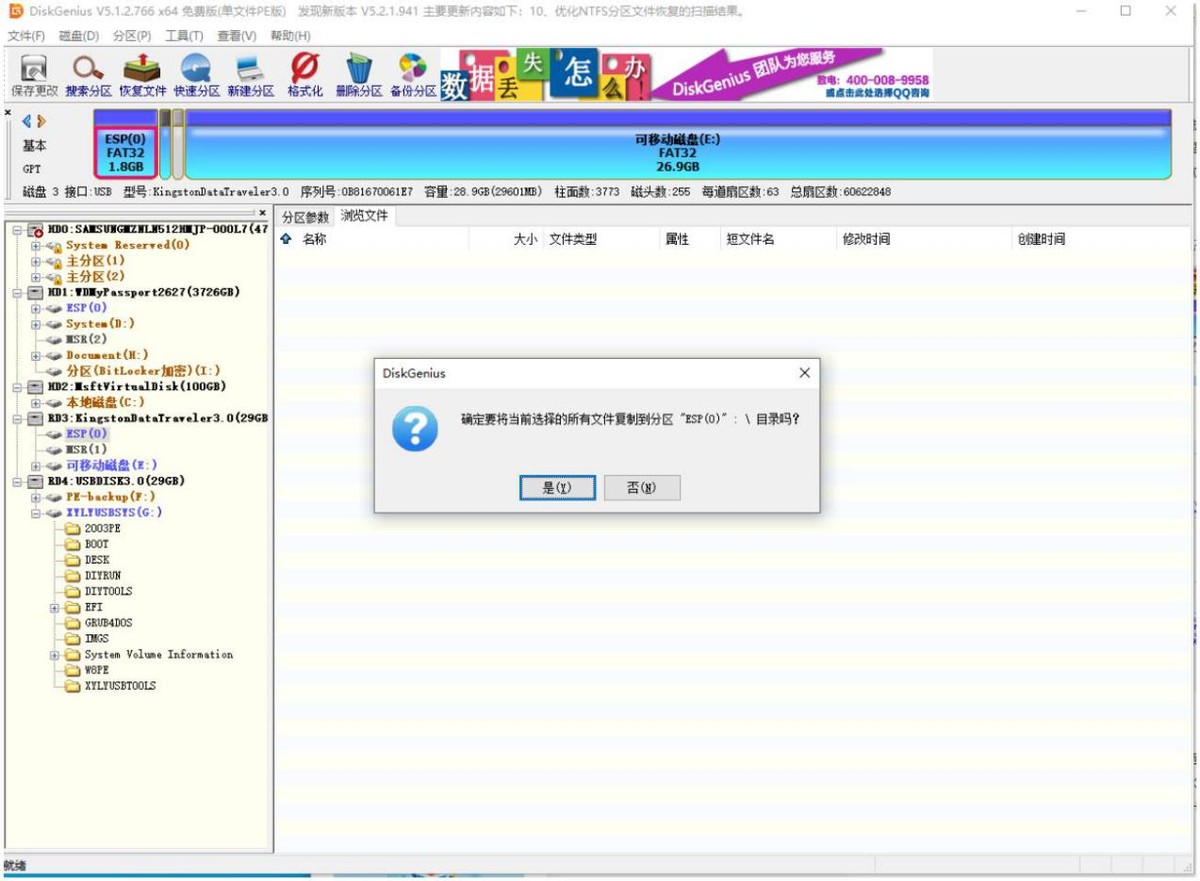The width and height of the screenshot is (1200, 881).
Task: Select the 新建分区 new partition icon
Action: (250, 75)
